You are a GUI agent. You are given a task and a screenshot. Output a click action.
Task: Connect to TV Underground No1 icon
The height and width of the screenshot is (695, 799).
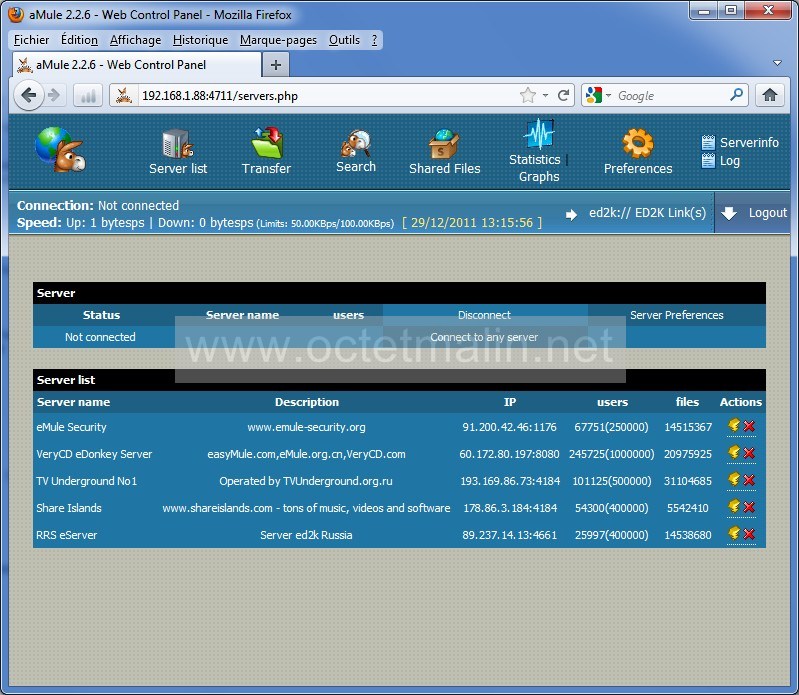pyautogui.click(x=734, y=479)
